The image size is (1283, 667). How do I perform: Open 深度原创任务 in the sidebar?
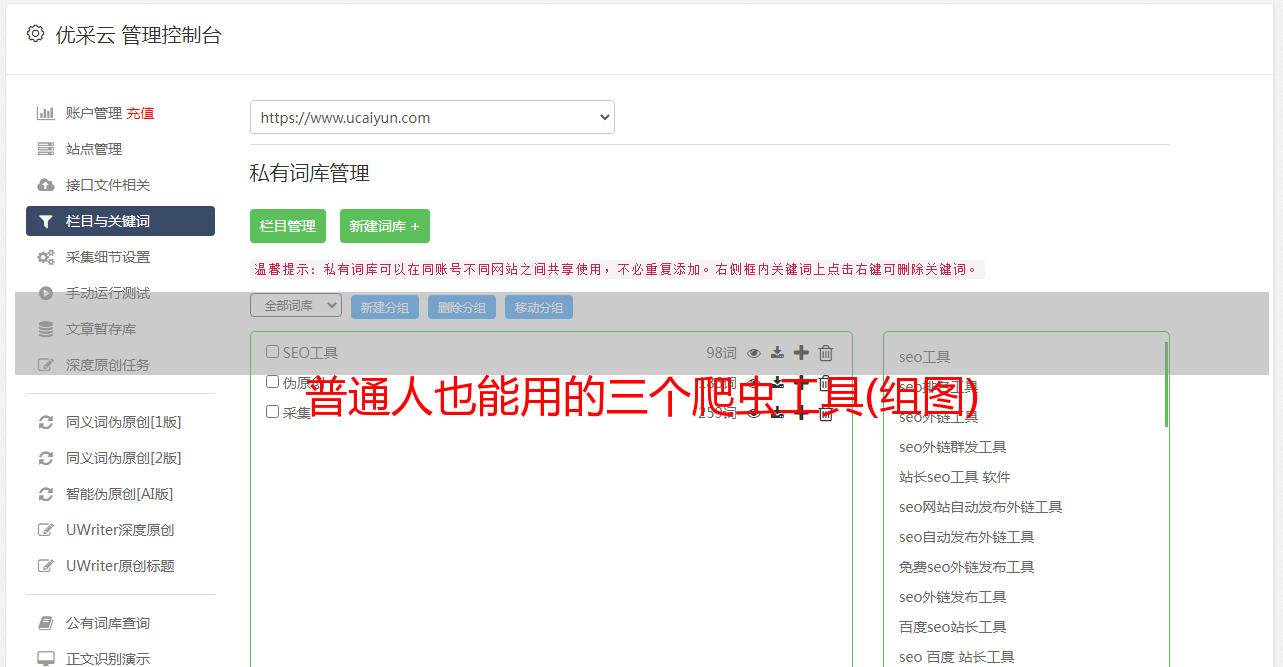tap(108, 365)
